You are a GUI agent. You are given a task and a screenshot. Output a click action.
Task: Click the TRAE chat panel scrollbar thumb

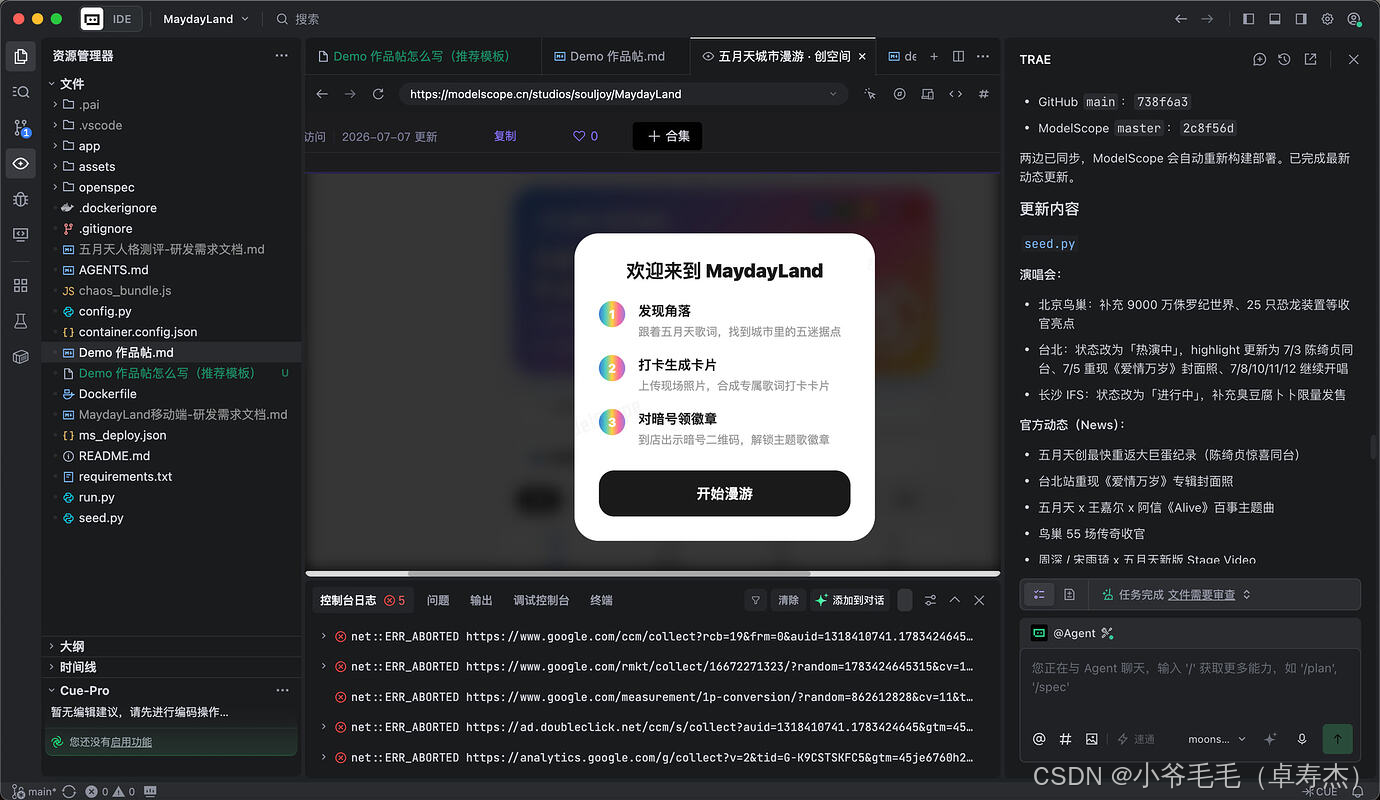pyautogui.click(x=1375, y=447)
